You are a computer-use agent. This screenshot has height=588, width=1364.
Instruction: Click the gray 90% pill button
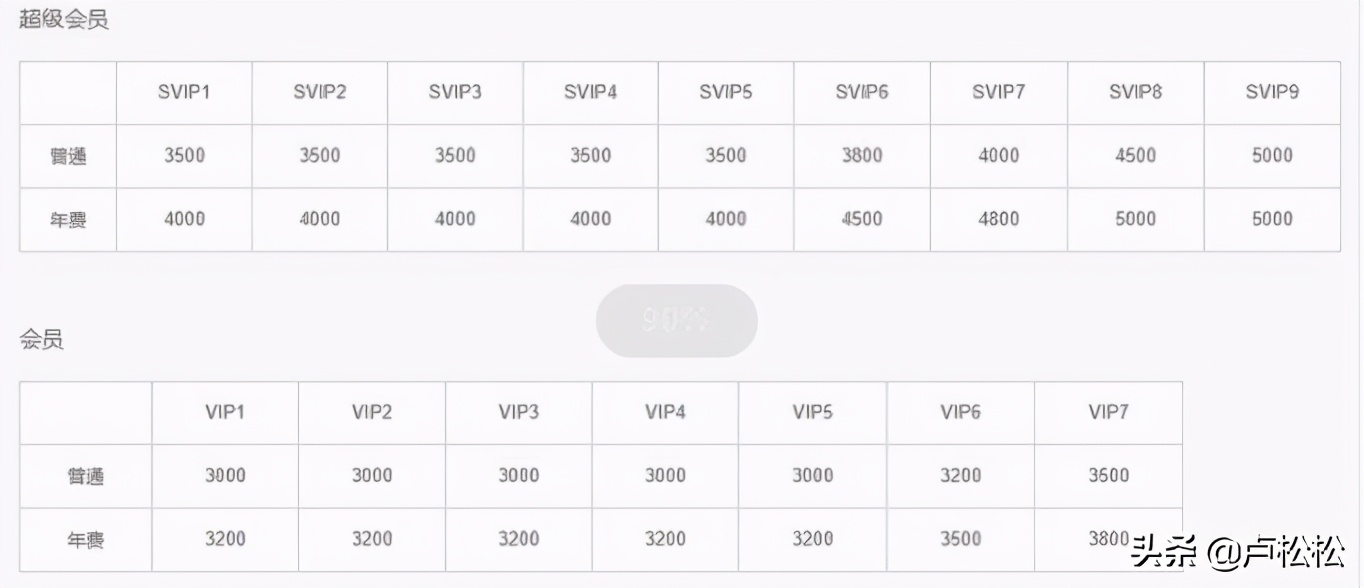tap(676, 321)
